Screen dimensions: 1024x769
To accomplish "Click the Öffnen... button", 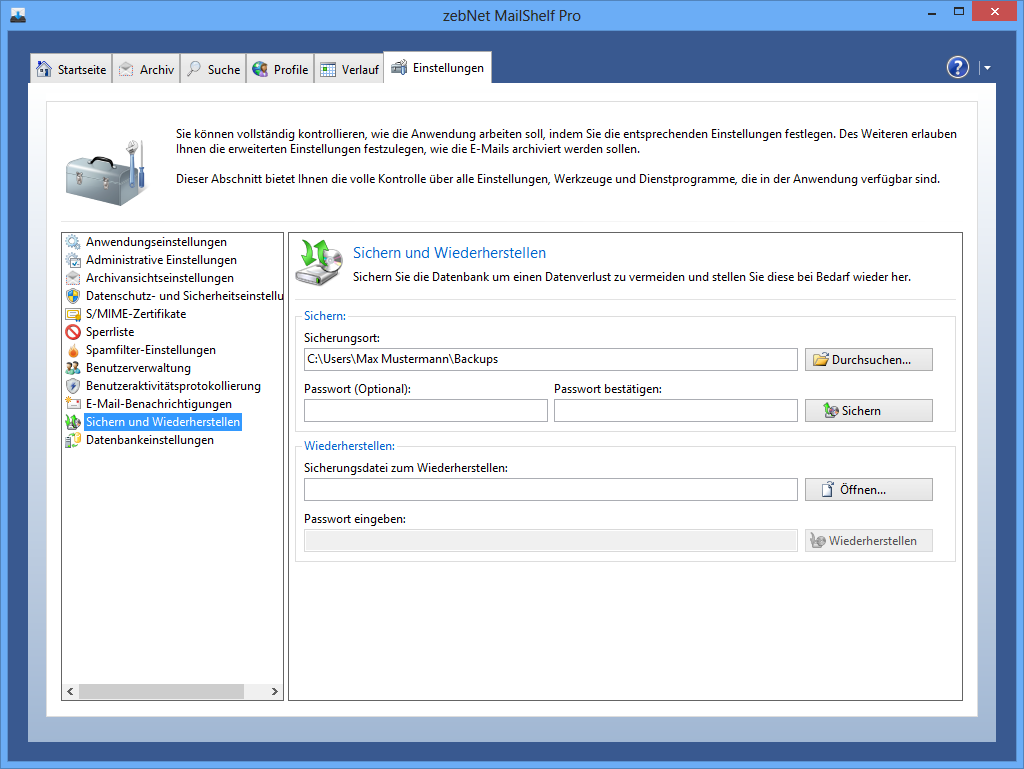I will click(869, 490).
